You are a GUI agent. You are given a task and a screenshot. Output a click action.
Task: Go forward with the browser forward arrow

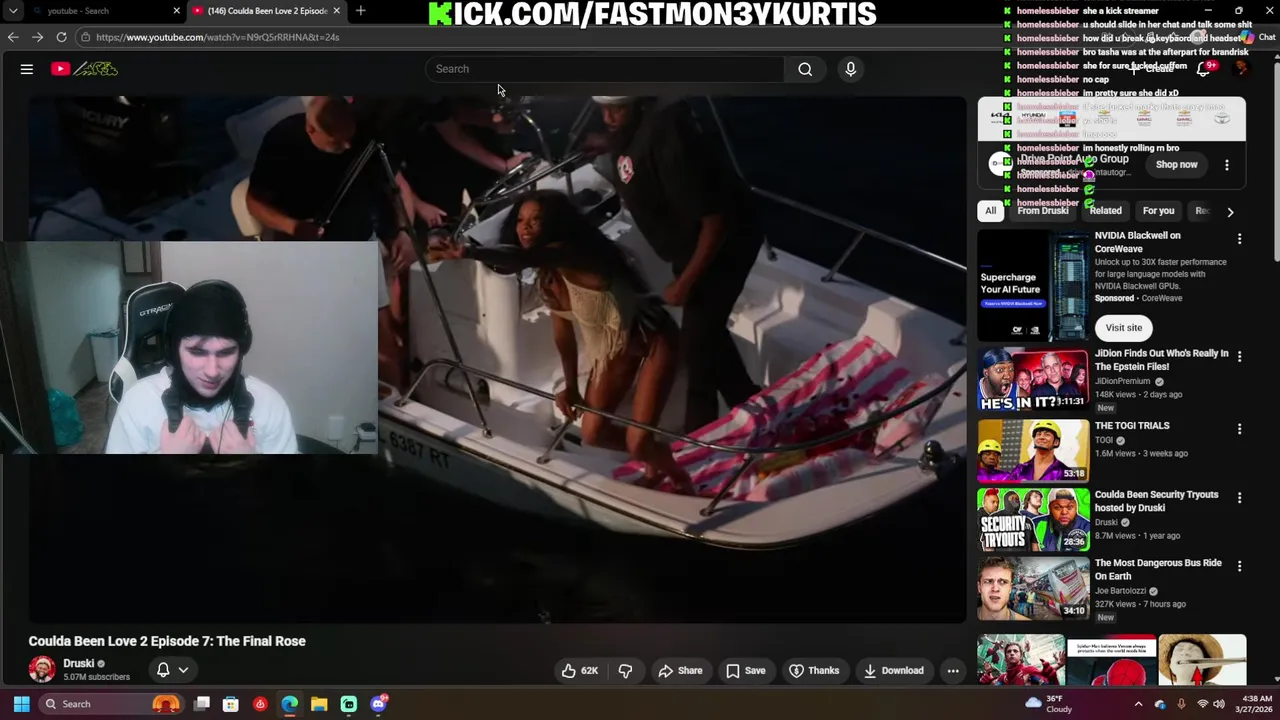coord(37,37)
